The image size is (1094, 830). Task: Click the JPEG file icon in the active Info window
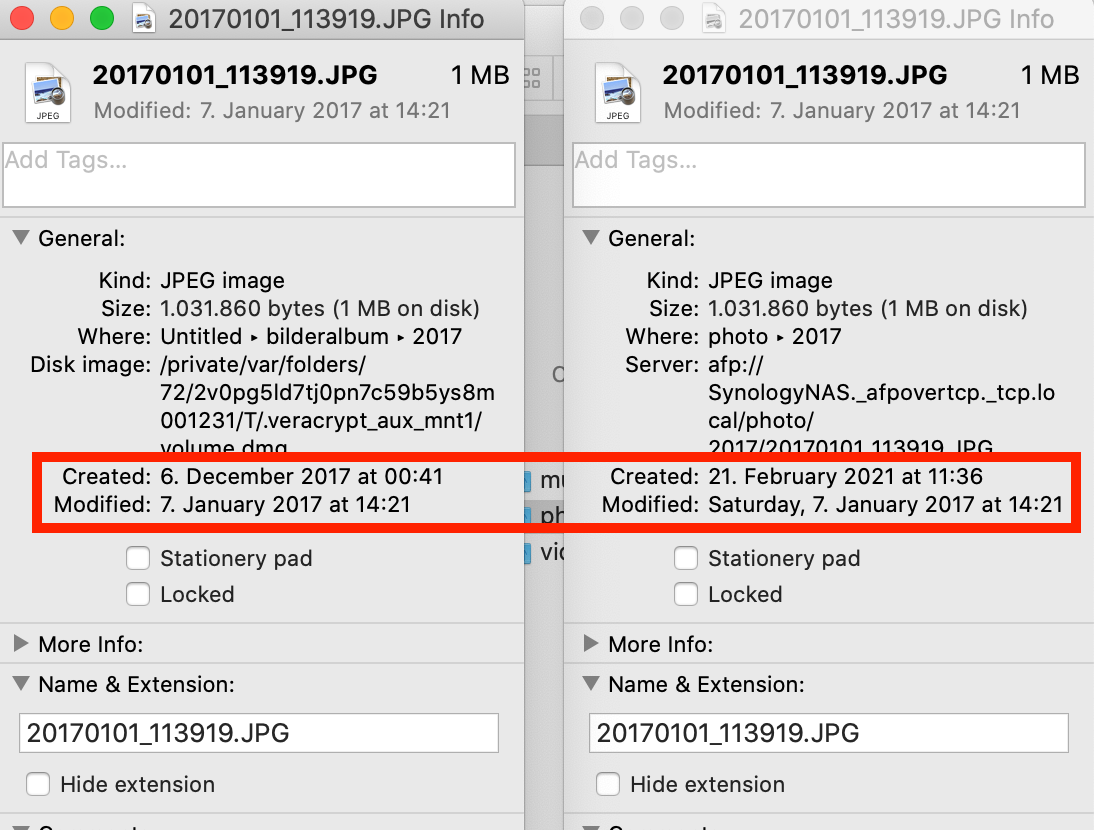47,93
